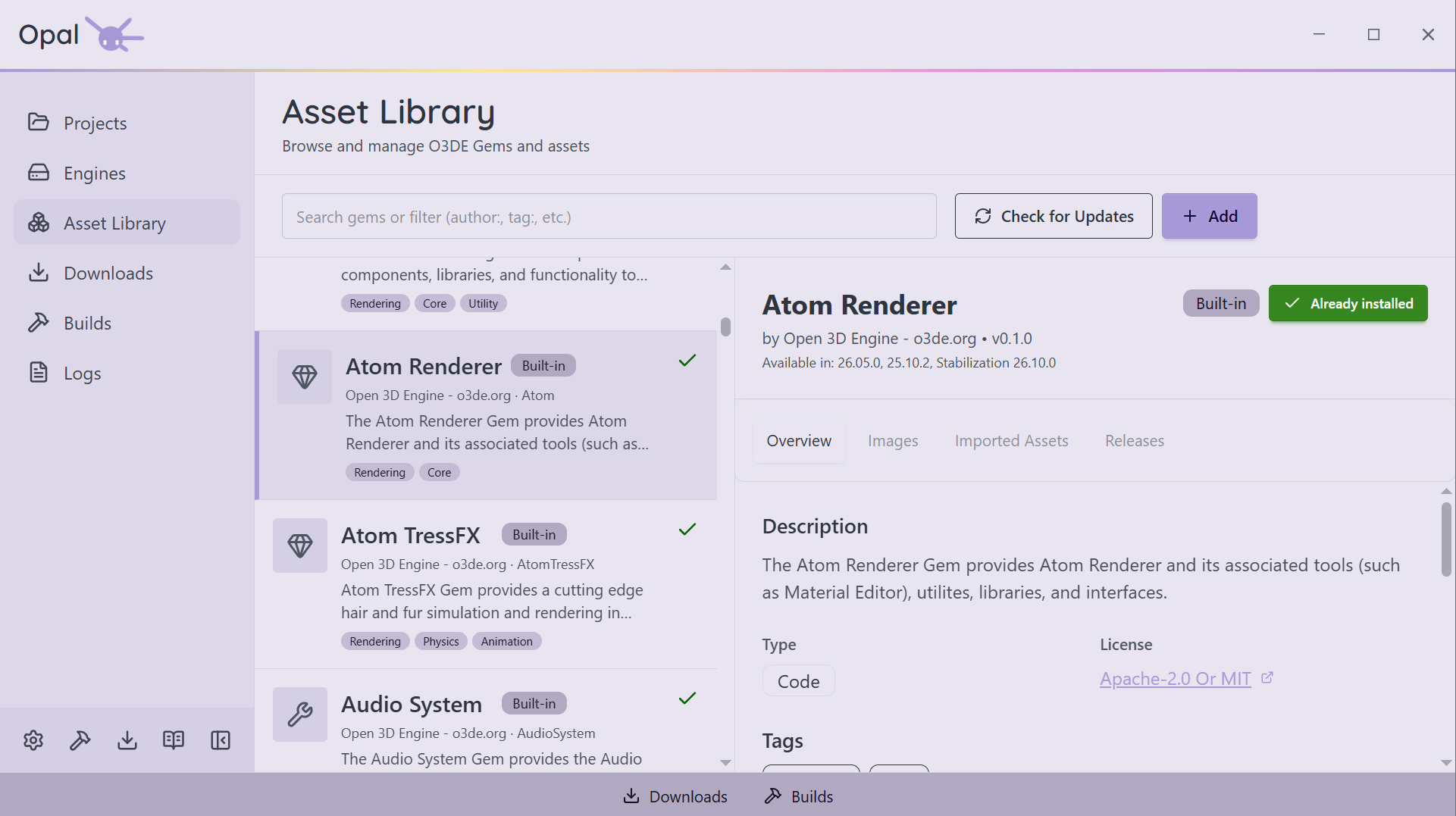Click the details panel scrollbar thumb
Screen dimensions: 1456x816
tap(1446, 539)
